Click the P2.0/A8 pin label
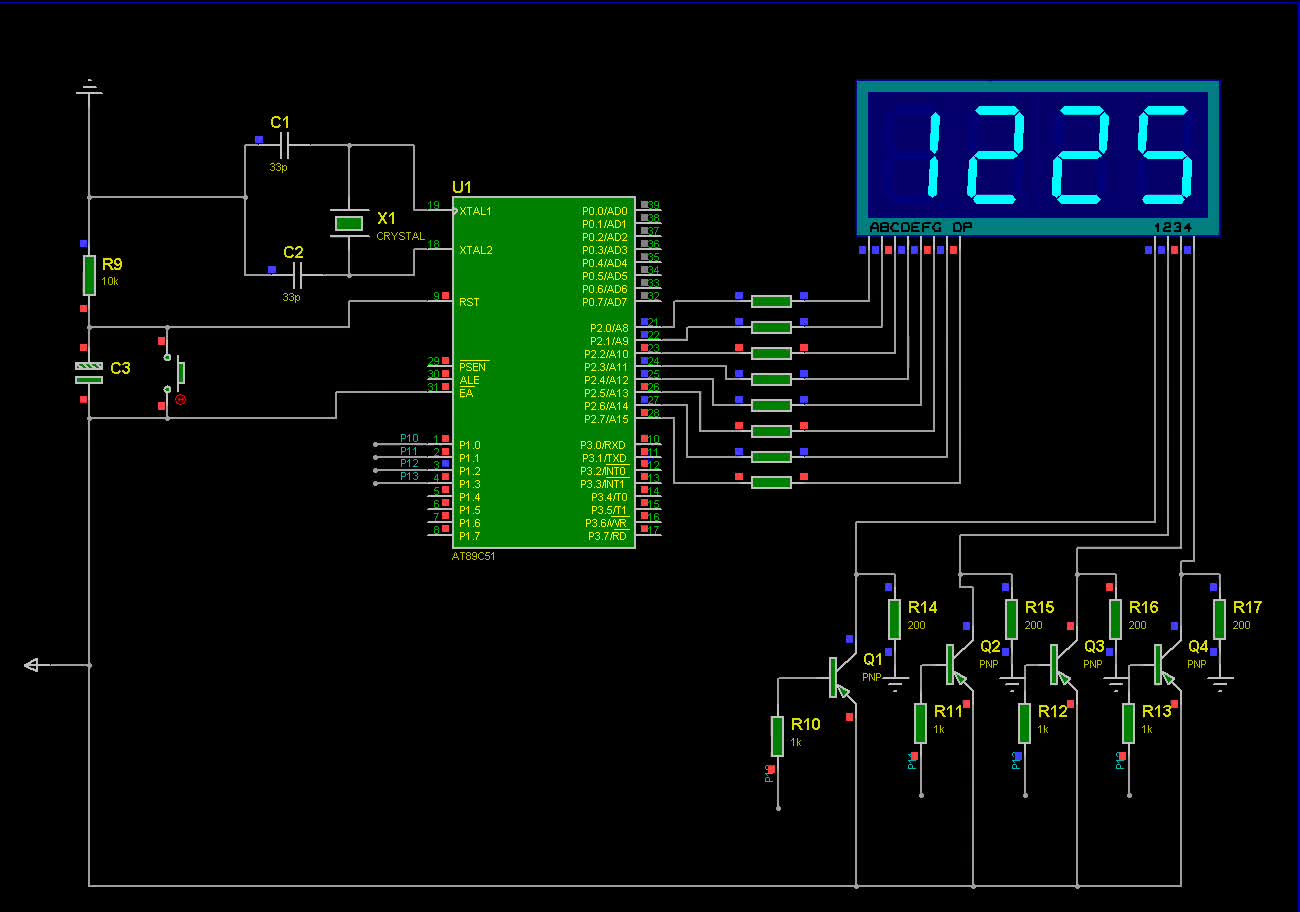Viewport: 1300px width, 912px height. click(x=607, y=328)
